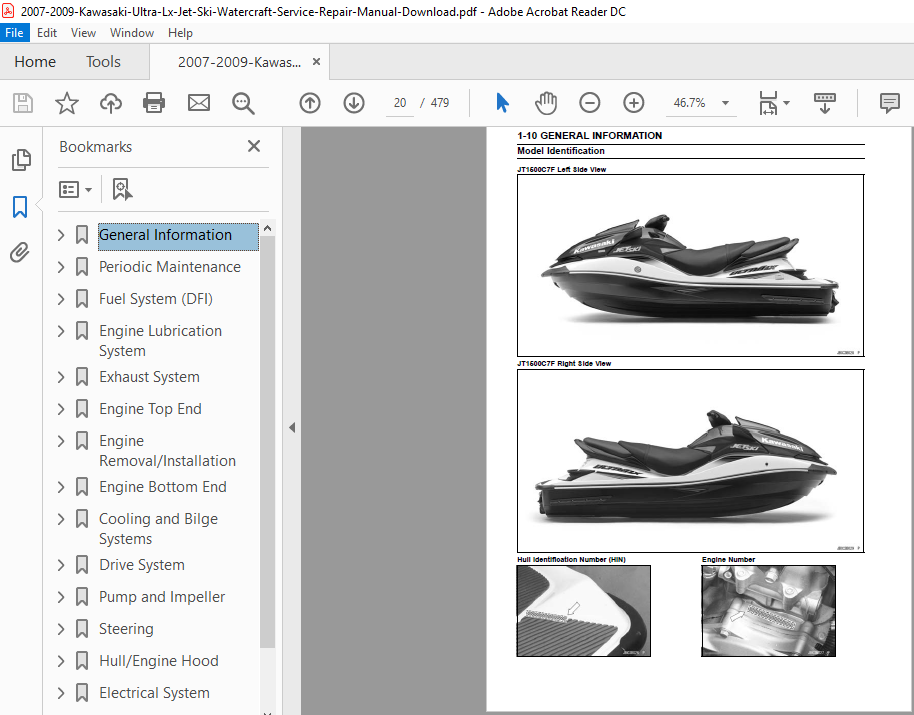The width and height of the screenshot is (914, 715).
Task: Print the document using printer icon
Action: point(154,103)
